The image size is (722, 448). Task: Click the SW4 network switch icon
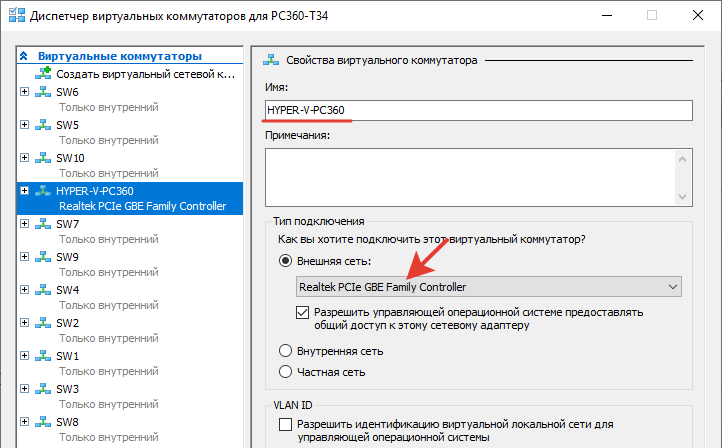click(x=42, y=290)
